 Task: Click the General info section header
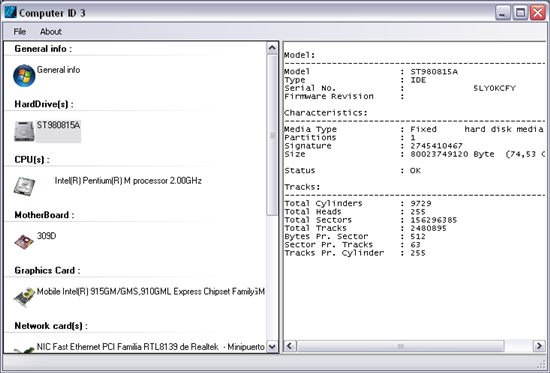pos(43,49)
